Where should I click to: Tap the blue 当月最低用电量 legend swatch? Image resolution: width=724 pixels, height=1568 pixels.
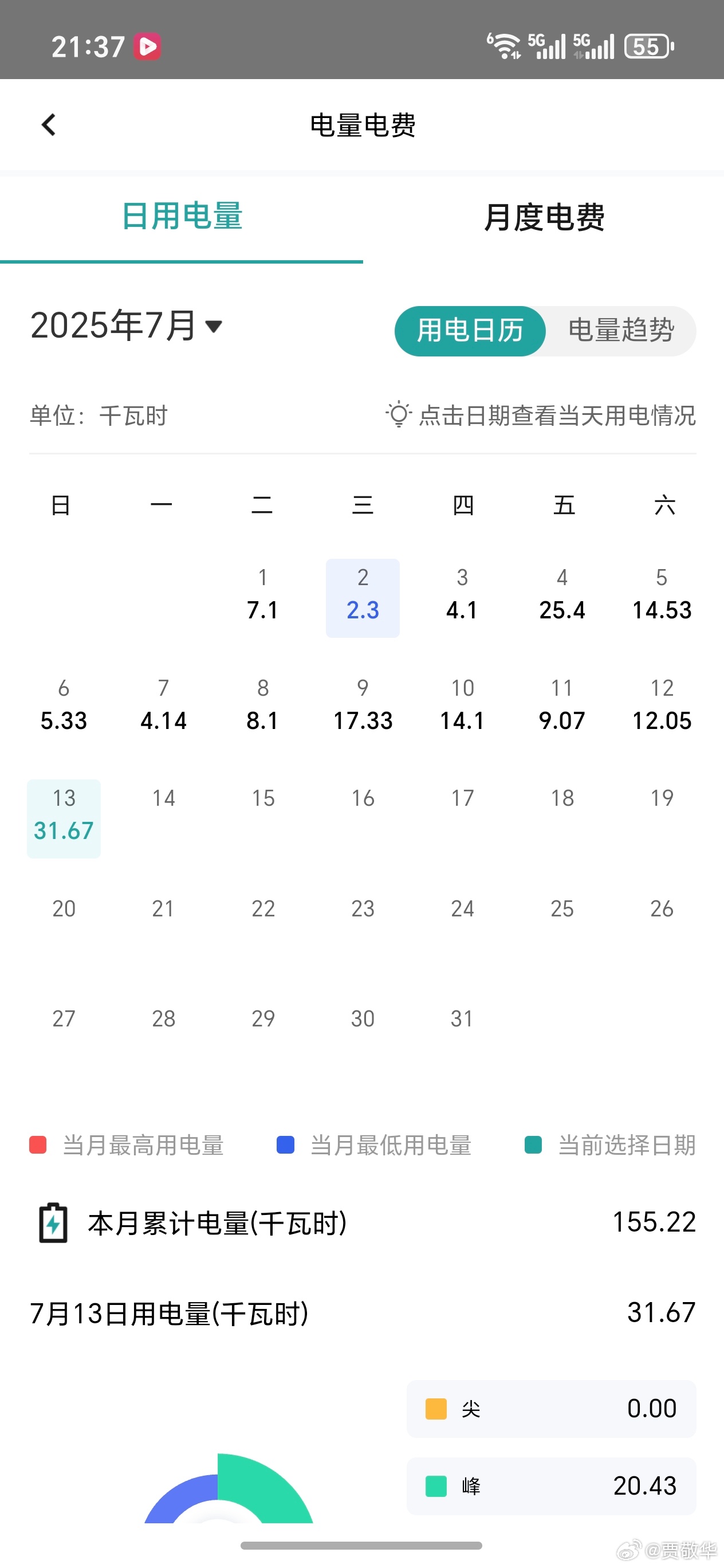click(x=285, y=1145)
